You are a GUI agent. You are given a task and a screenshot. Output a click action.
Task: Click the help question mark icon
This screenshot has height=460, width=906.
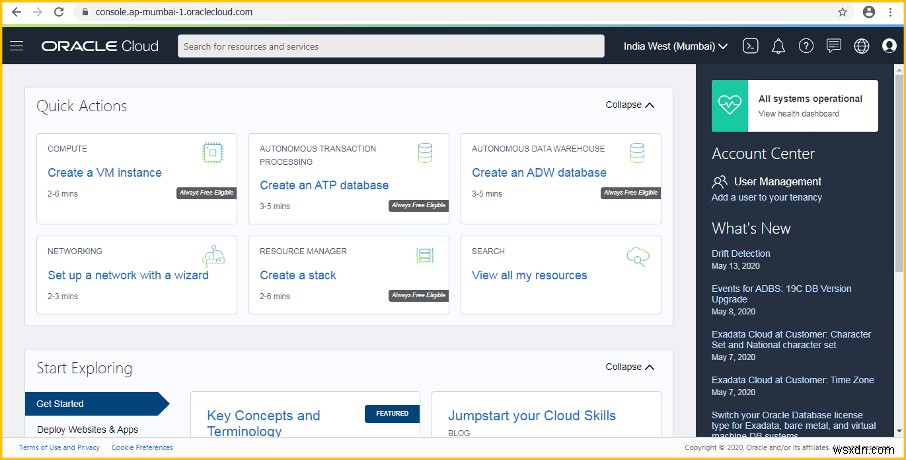(806, 46)
